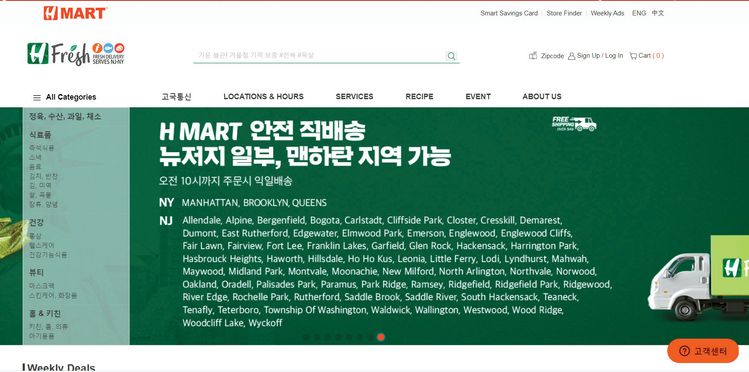This screenshot has width=749, height=372.
Task: Open the Weekly Ads link
Action: 607,13
